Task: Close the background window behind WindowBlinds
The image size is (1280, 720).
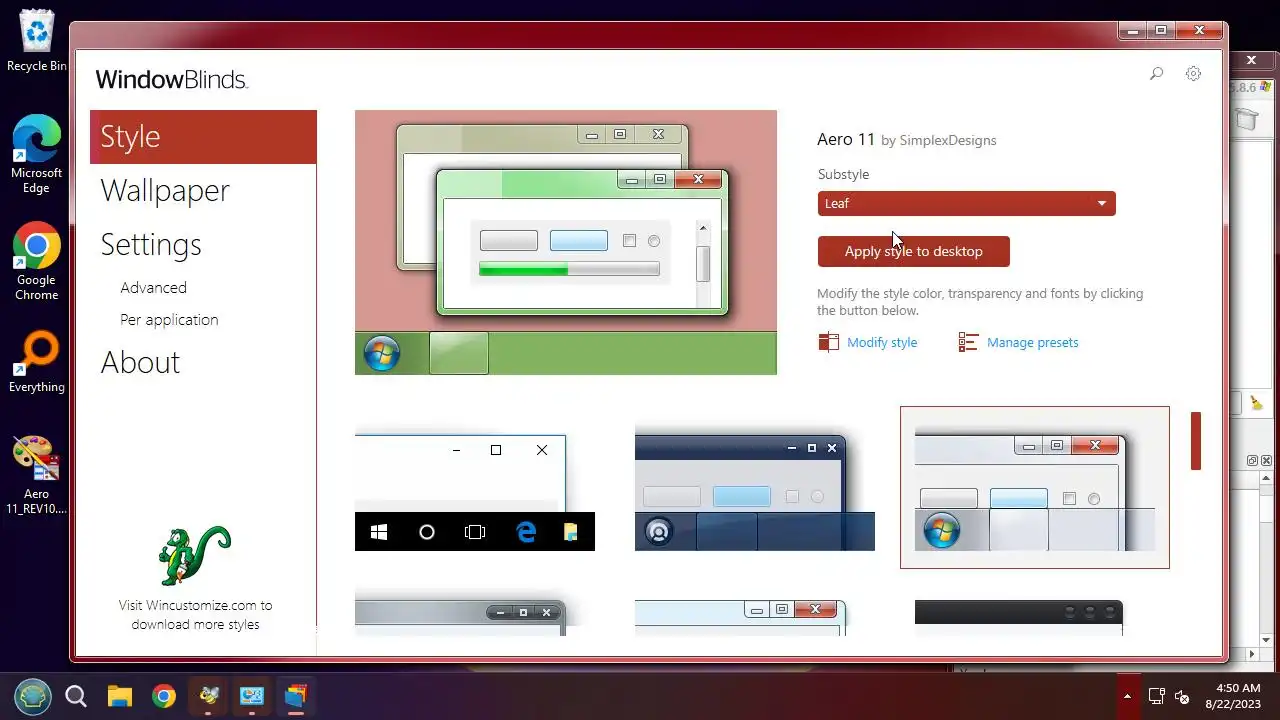Action: point(1251,61)
